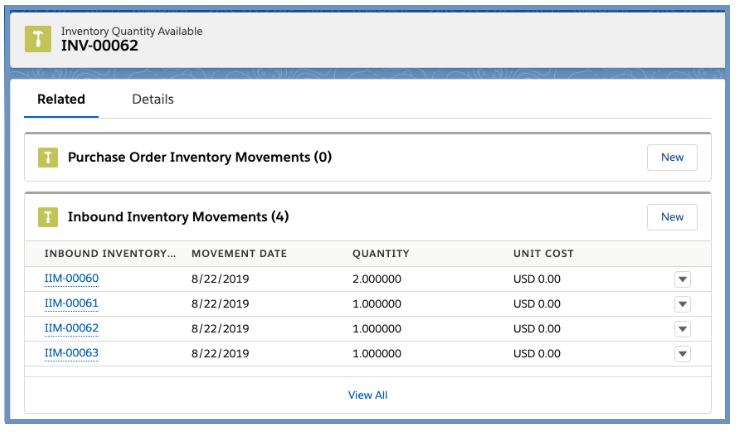Screen dimensions: 750x432
Task: Open record IIM-00061
Action: coord(71,303)
